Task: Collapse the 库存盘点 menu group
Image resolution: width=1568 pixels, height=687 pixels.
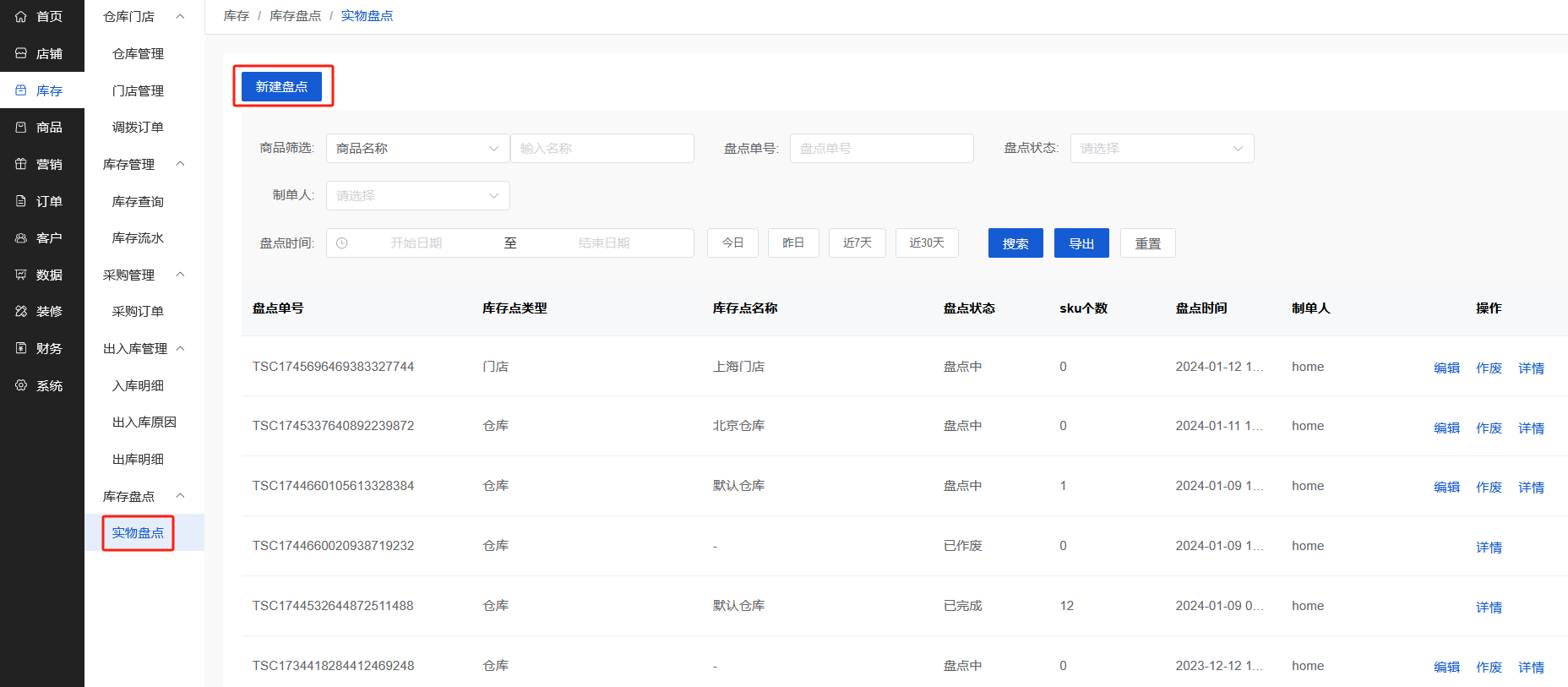Action: click(180, 496)
